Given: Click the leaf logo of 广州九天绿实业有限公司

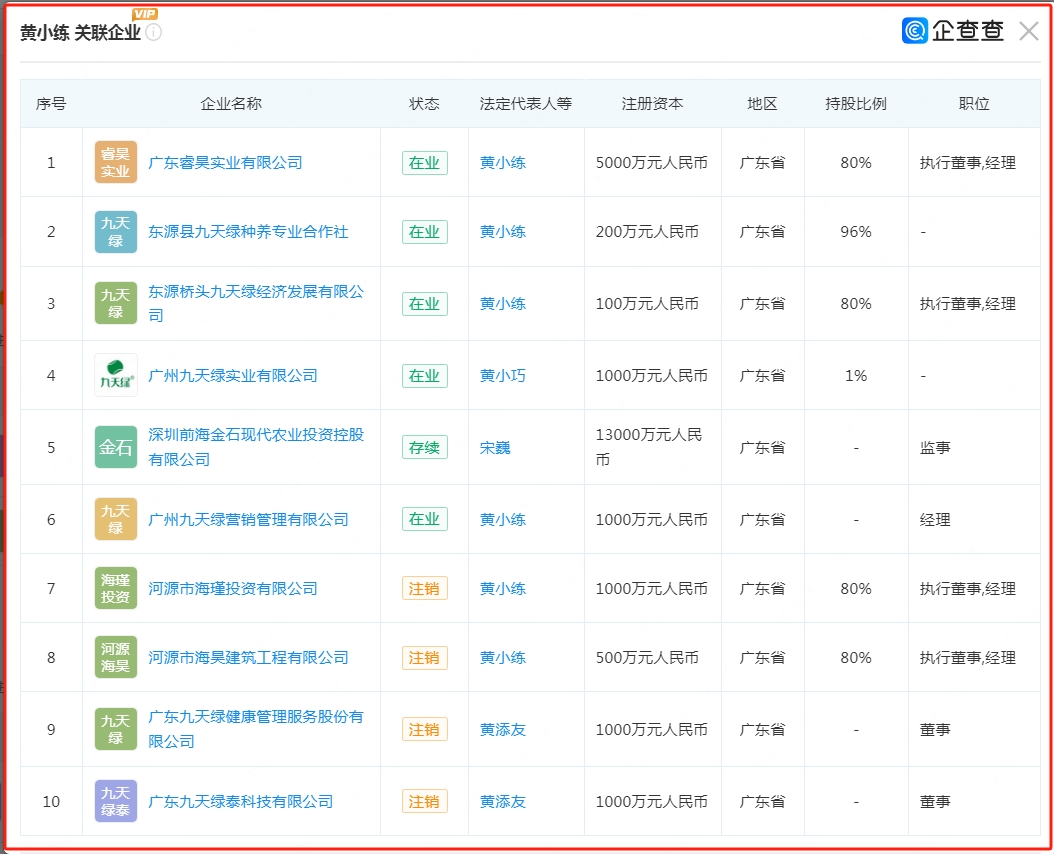Looking at the screenshot, I should pos(116,375).
